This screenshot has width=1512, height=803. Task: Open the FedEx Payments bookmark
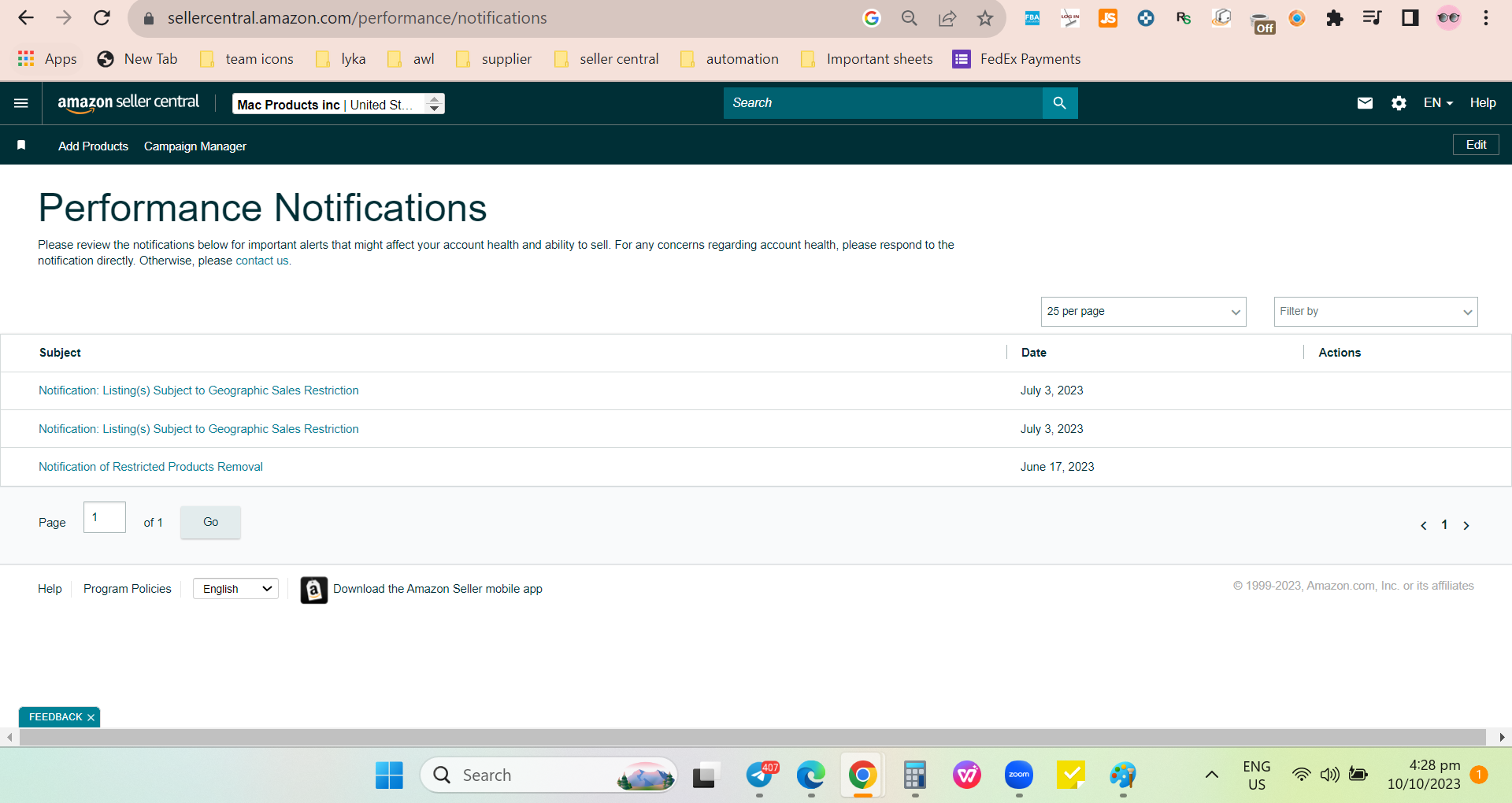1017,59
